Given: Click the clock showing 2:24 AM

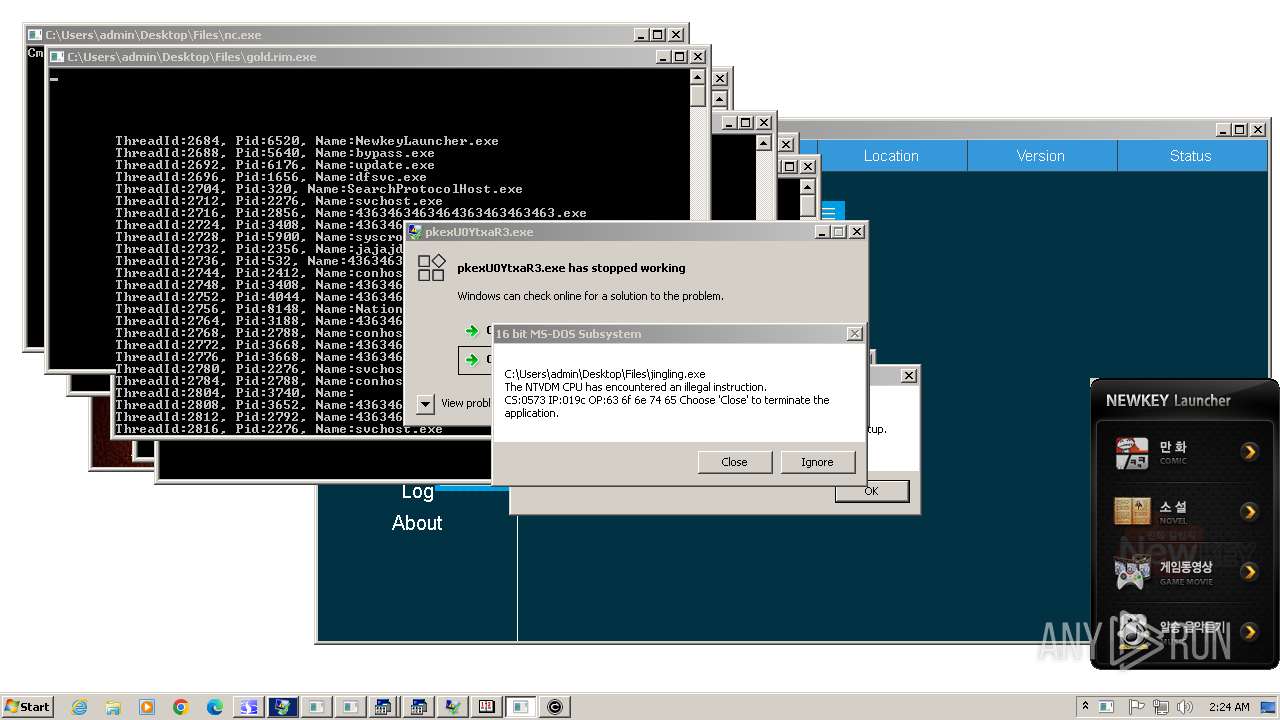Looking at the screenshot, I should (1229, 706).
